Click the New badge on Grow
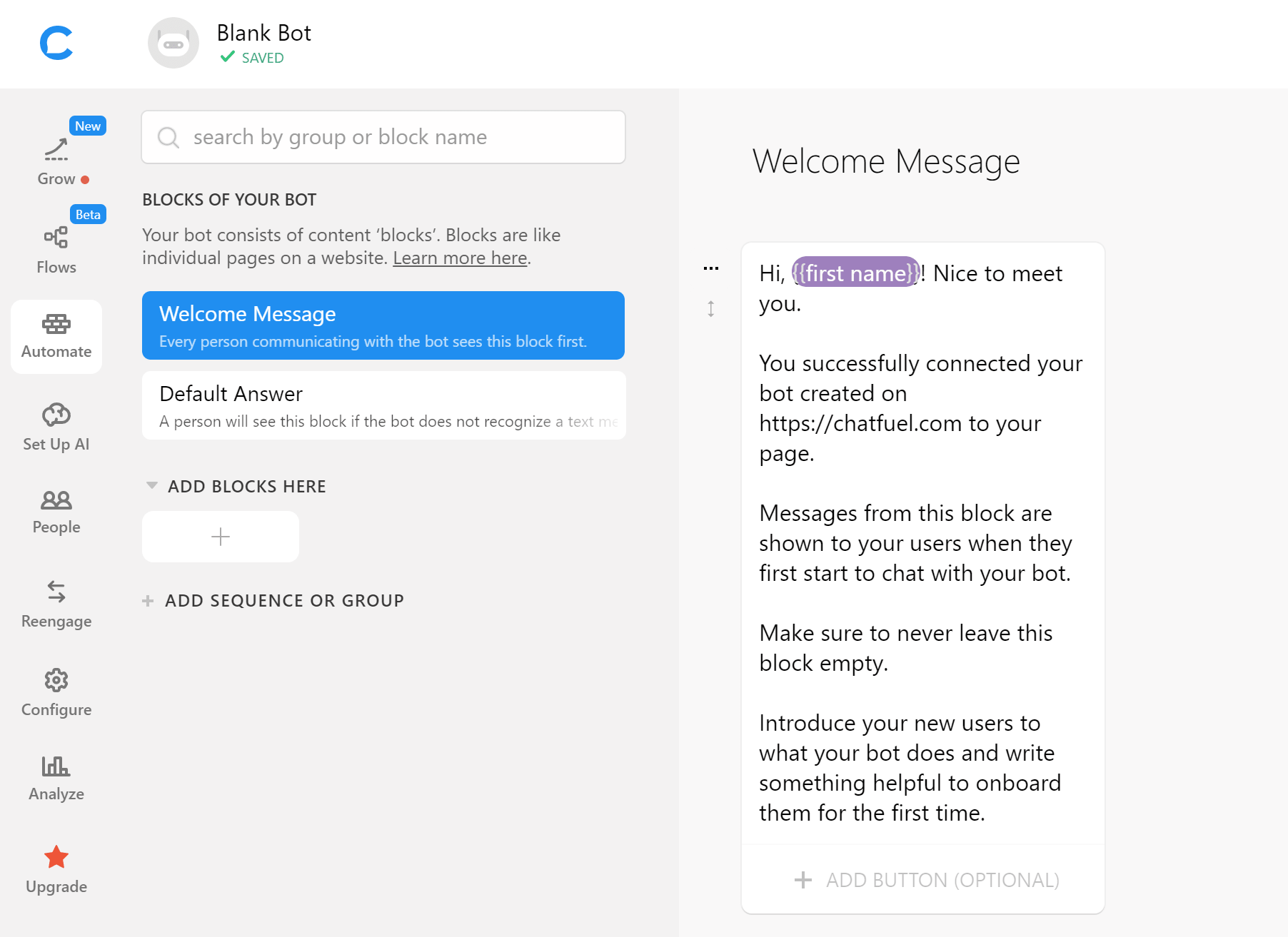 click(x=88, y=126)
